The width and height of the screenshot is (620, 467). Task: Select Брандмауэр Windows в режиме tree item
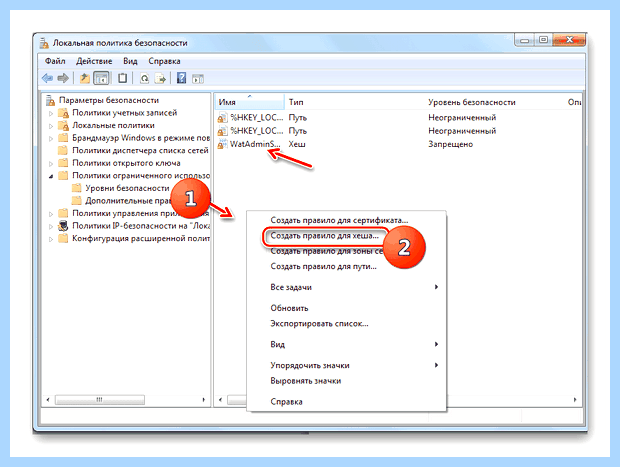point(141,138)
